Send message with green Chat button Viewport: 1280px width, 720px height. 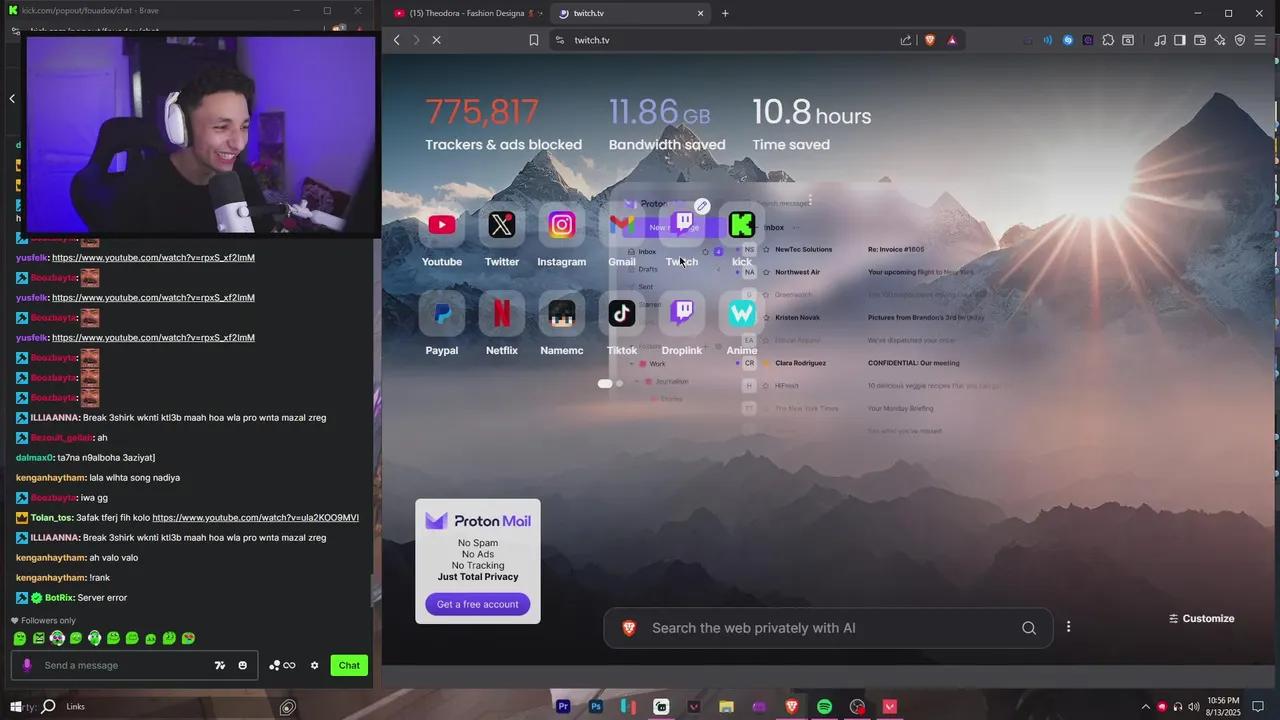point(349,665)
